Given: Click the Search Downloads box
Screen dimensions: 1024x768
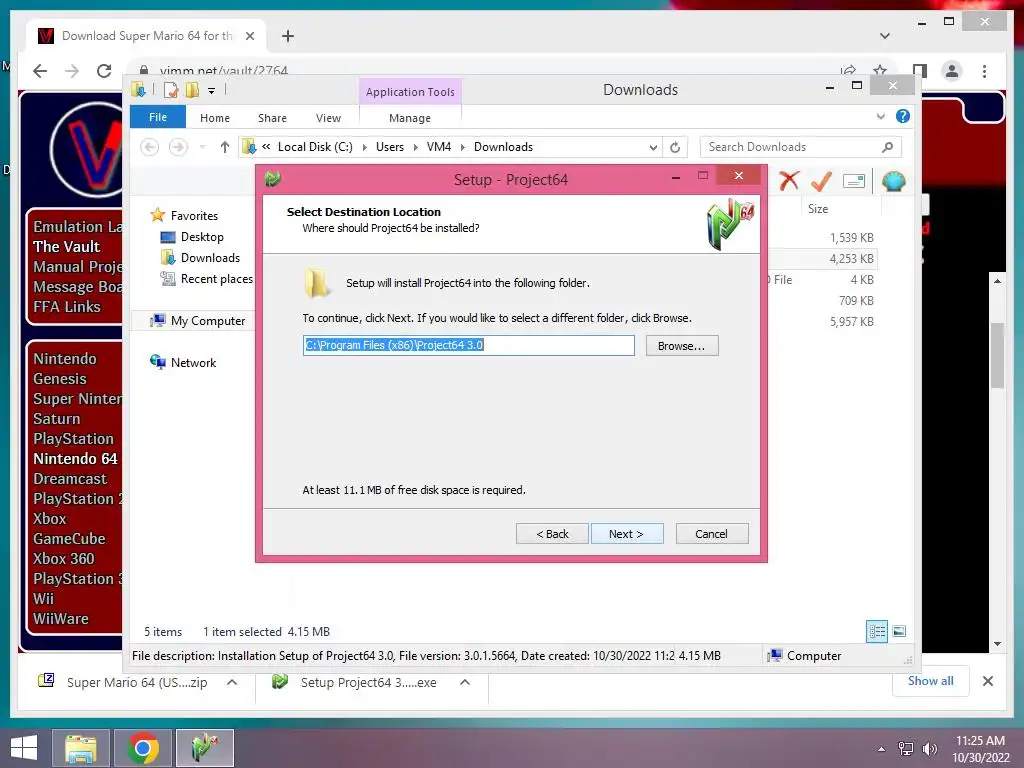Looking at the screenshot, I should (800, 147).
